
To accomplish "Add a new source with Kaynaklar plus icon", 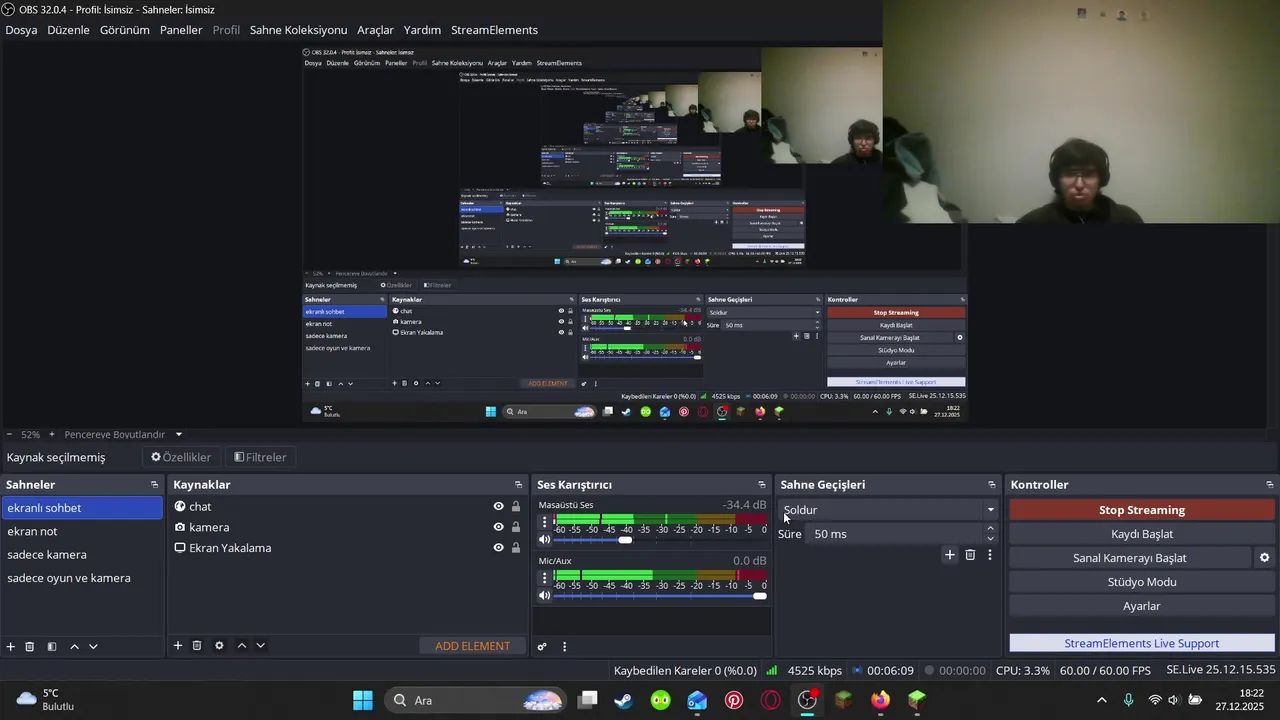I will [178, 646].
